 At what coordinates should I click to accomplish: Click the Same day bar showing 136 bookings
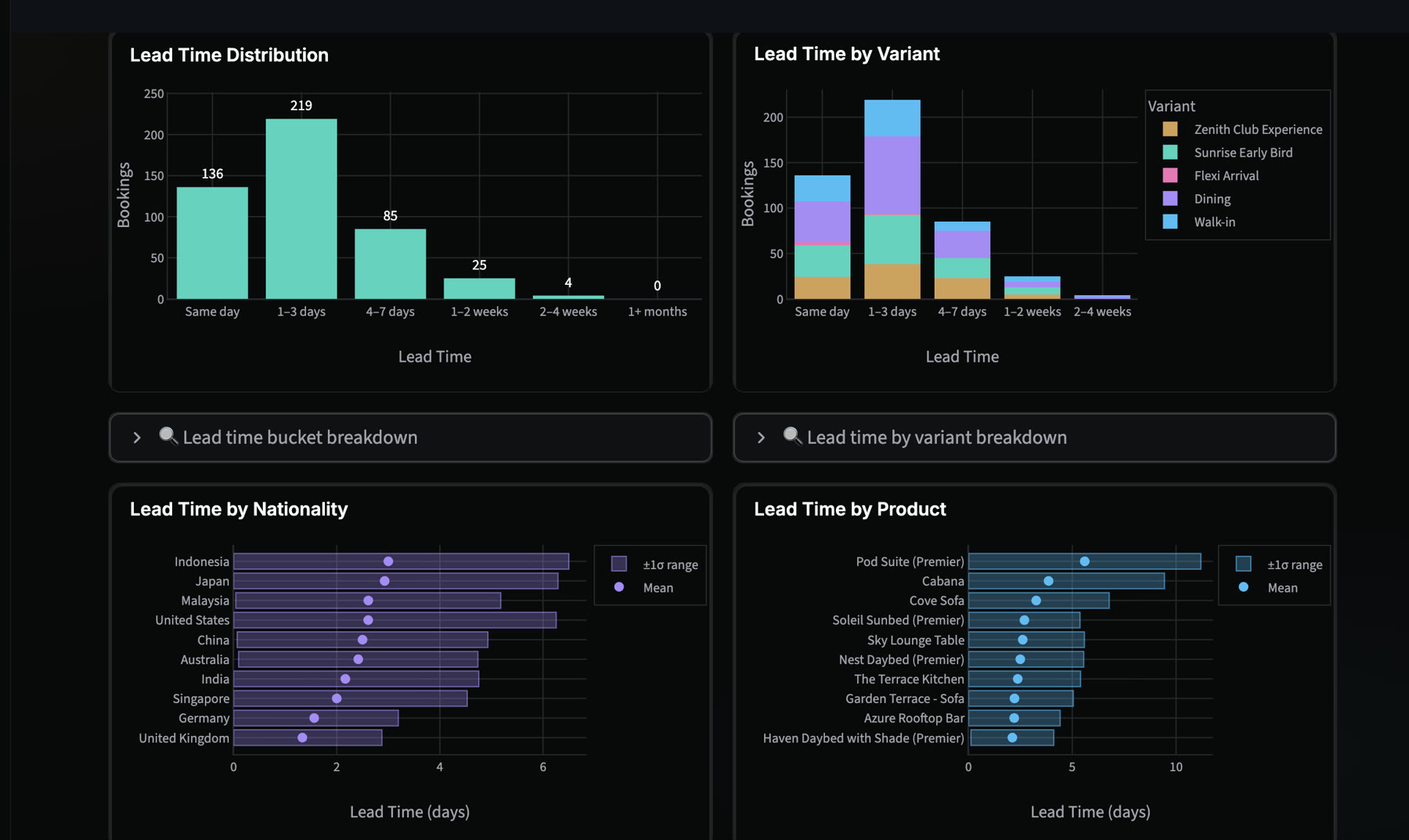click(x=212, y=243)
